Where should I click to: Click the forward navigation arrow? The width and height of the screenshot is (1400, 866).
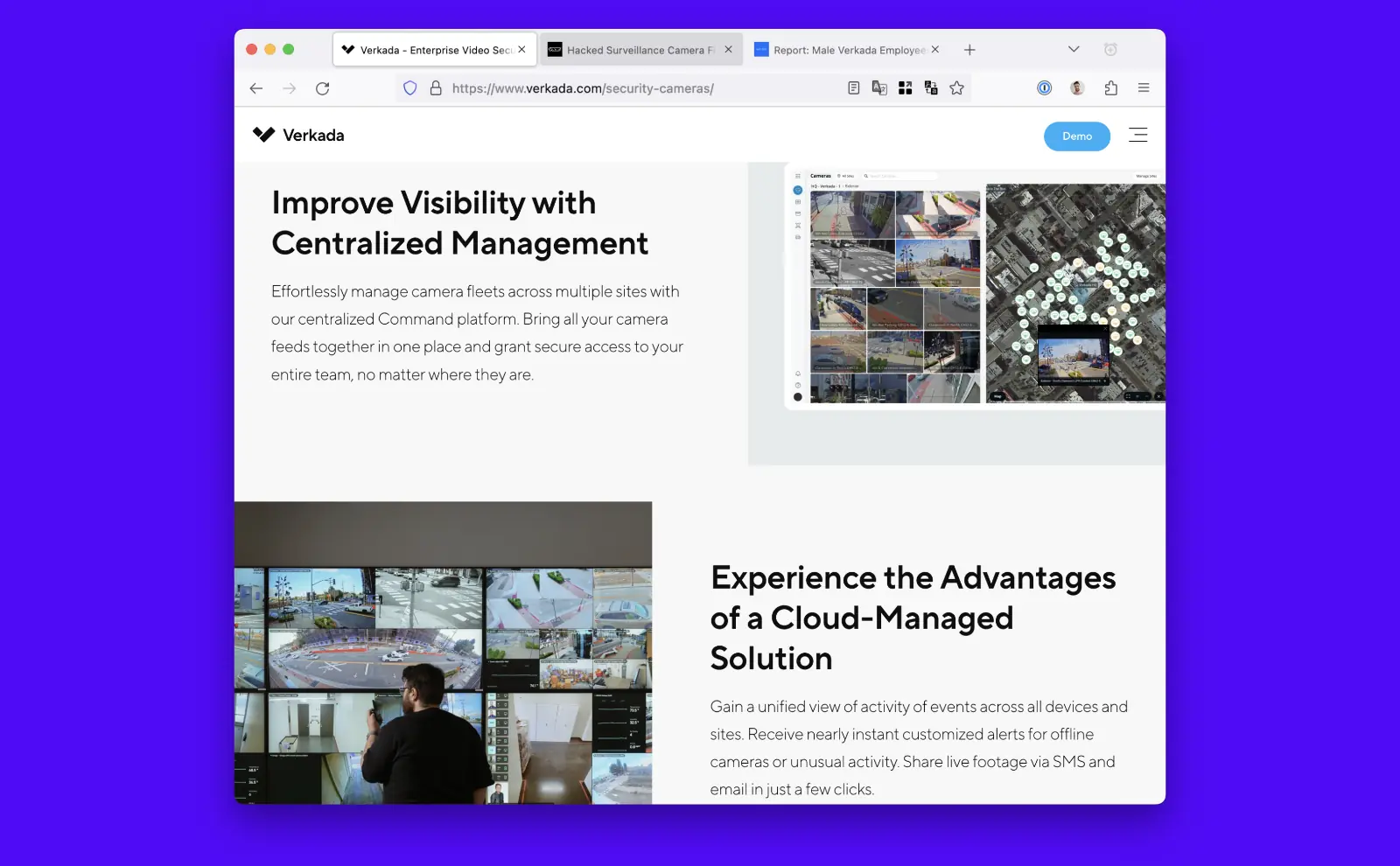(x=289, y=87)
